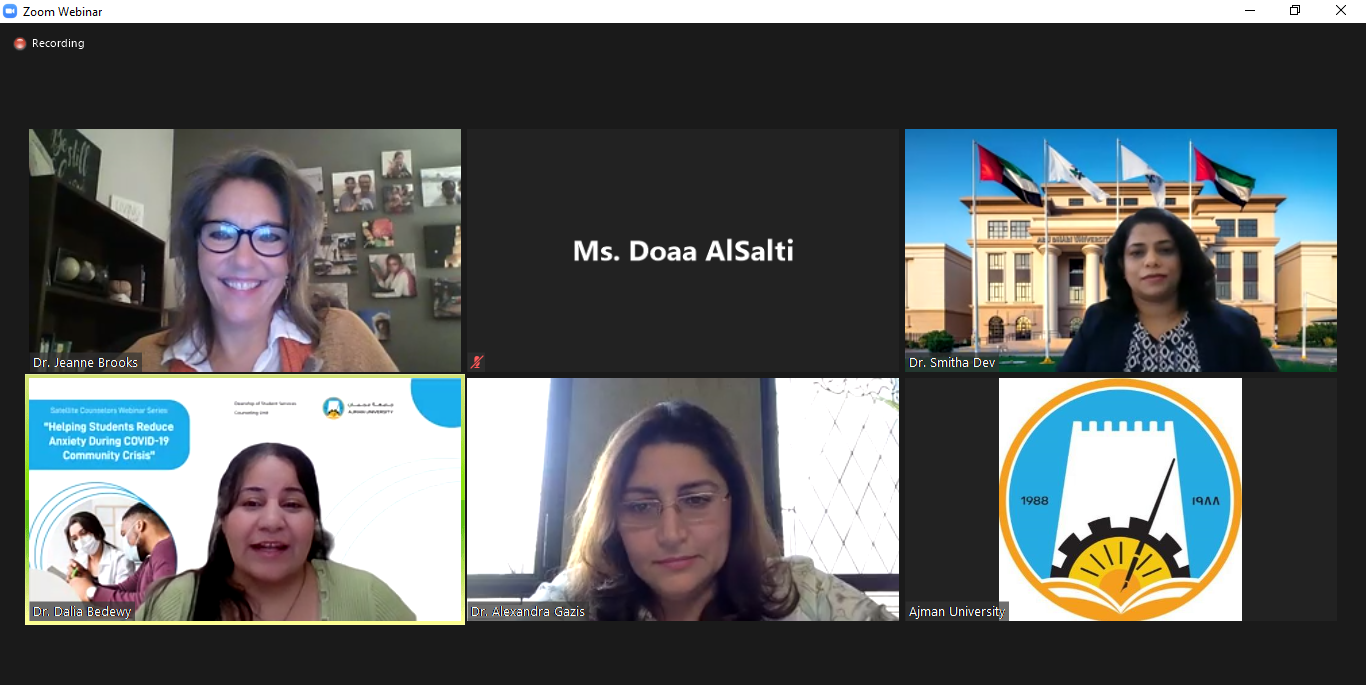Select Dr. Alexandra Gazis' video tile
Screen dimensions: 1366x685
pyautogui.click(x=683, y=499)
